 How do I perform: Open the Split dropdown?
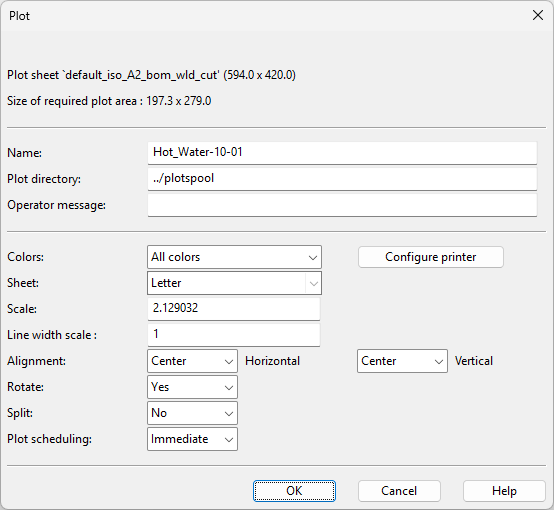192,413
